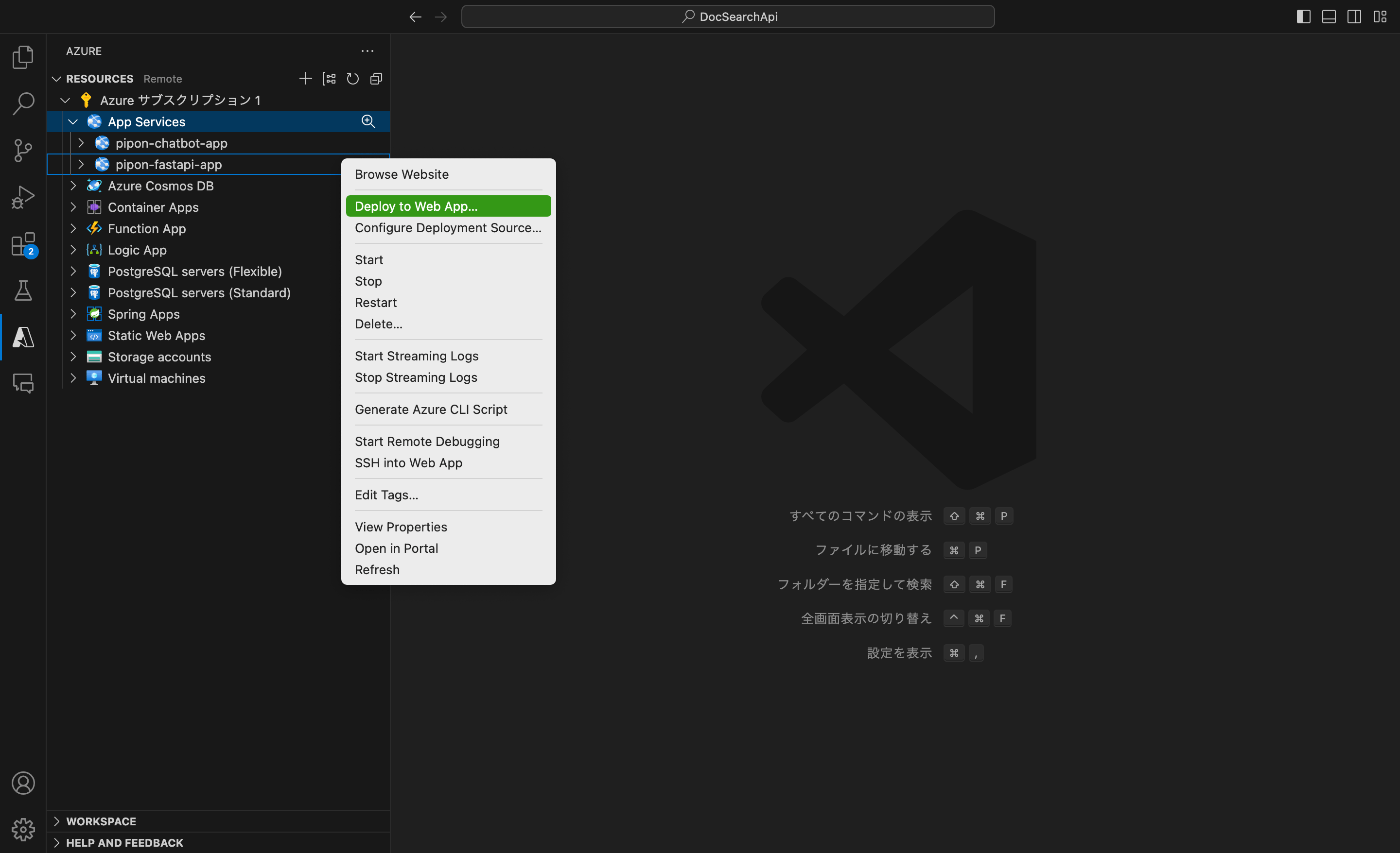Expand pipon-fastapi-app
The height and width of the screenshot is (853, 1400).
click(x=81, y=165)
